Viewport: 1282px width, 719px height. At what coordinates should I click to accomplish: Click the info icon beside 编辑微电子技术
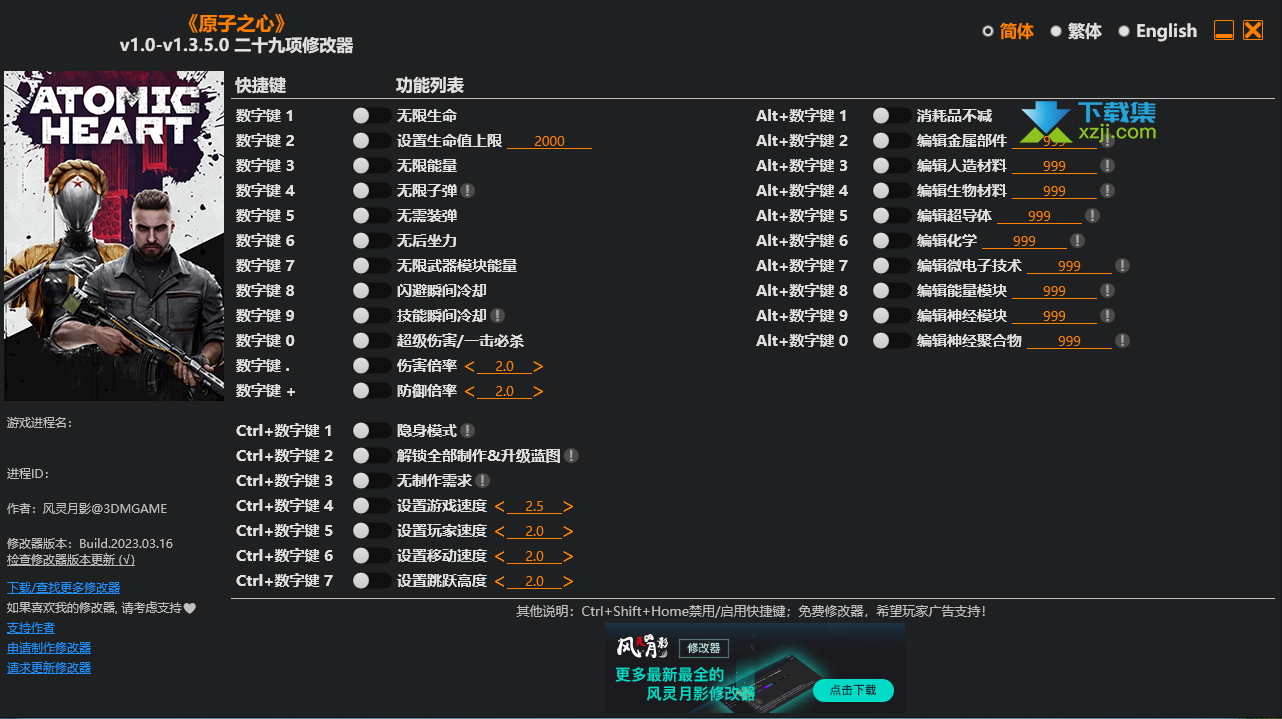[1122, 265]
